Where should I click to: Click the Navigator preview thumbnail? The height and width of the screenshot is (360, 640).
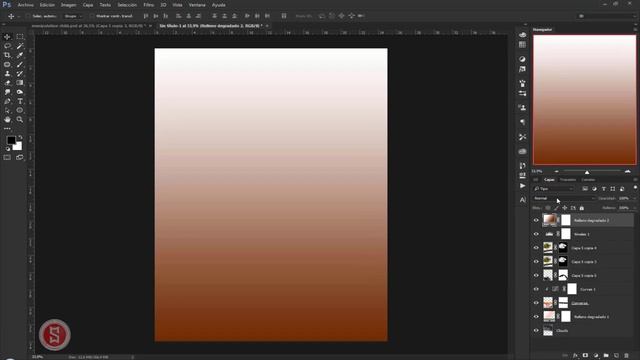tap(584, 100)
